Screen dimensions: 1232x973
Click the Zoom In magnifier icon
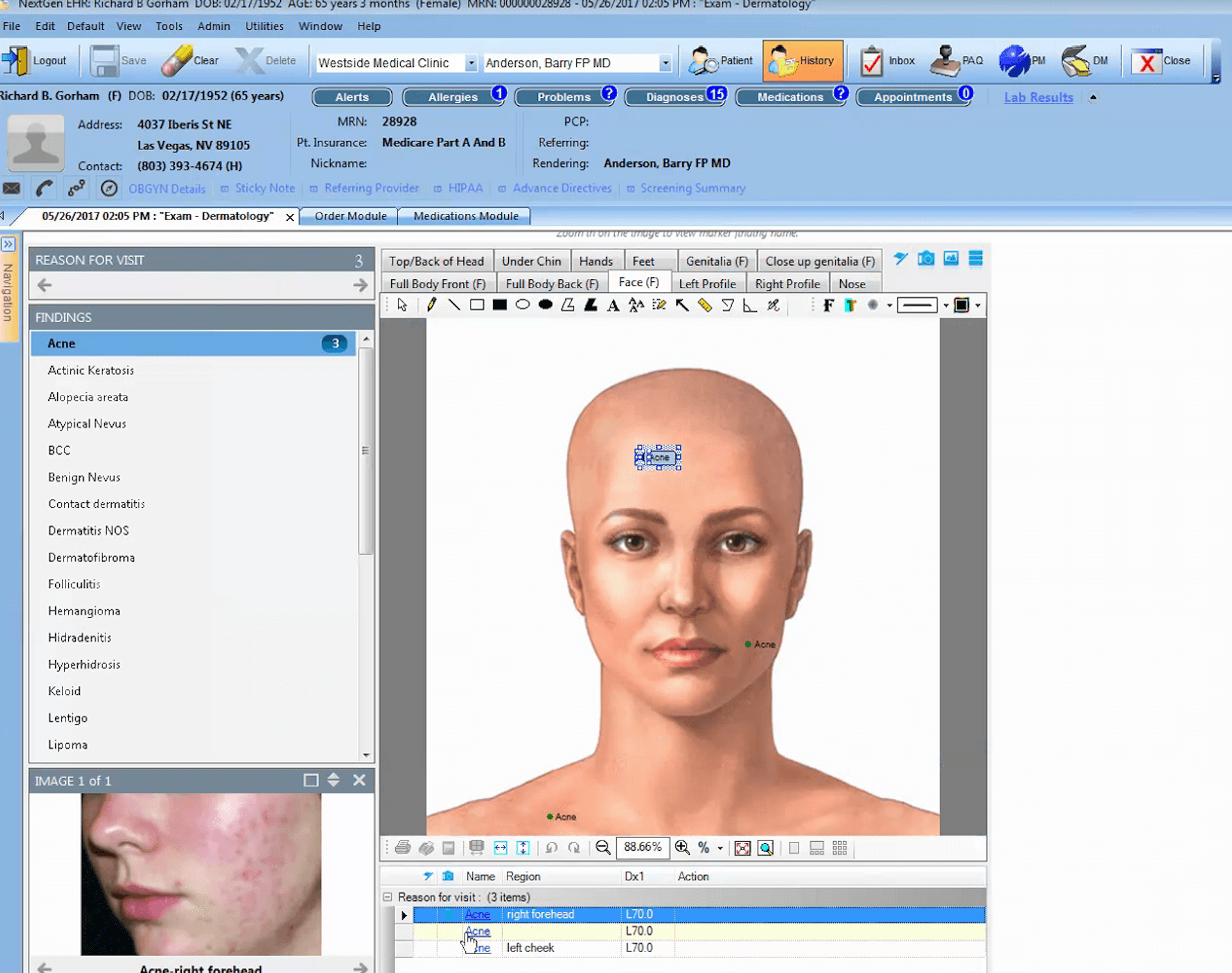682,848
